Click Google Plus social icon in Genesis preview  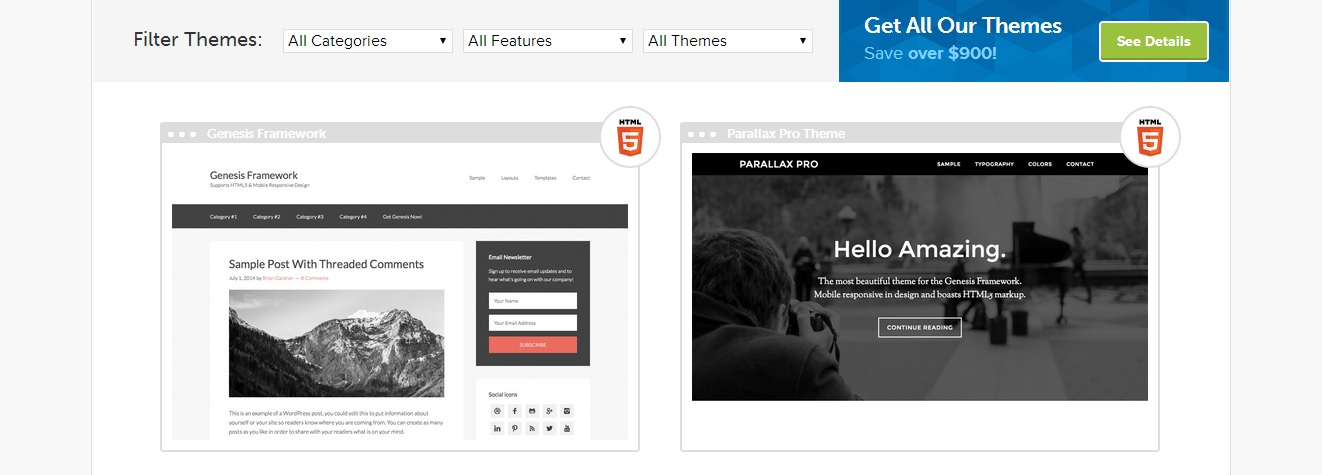point(550,411)
